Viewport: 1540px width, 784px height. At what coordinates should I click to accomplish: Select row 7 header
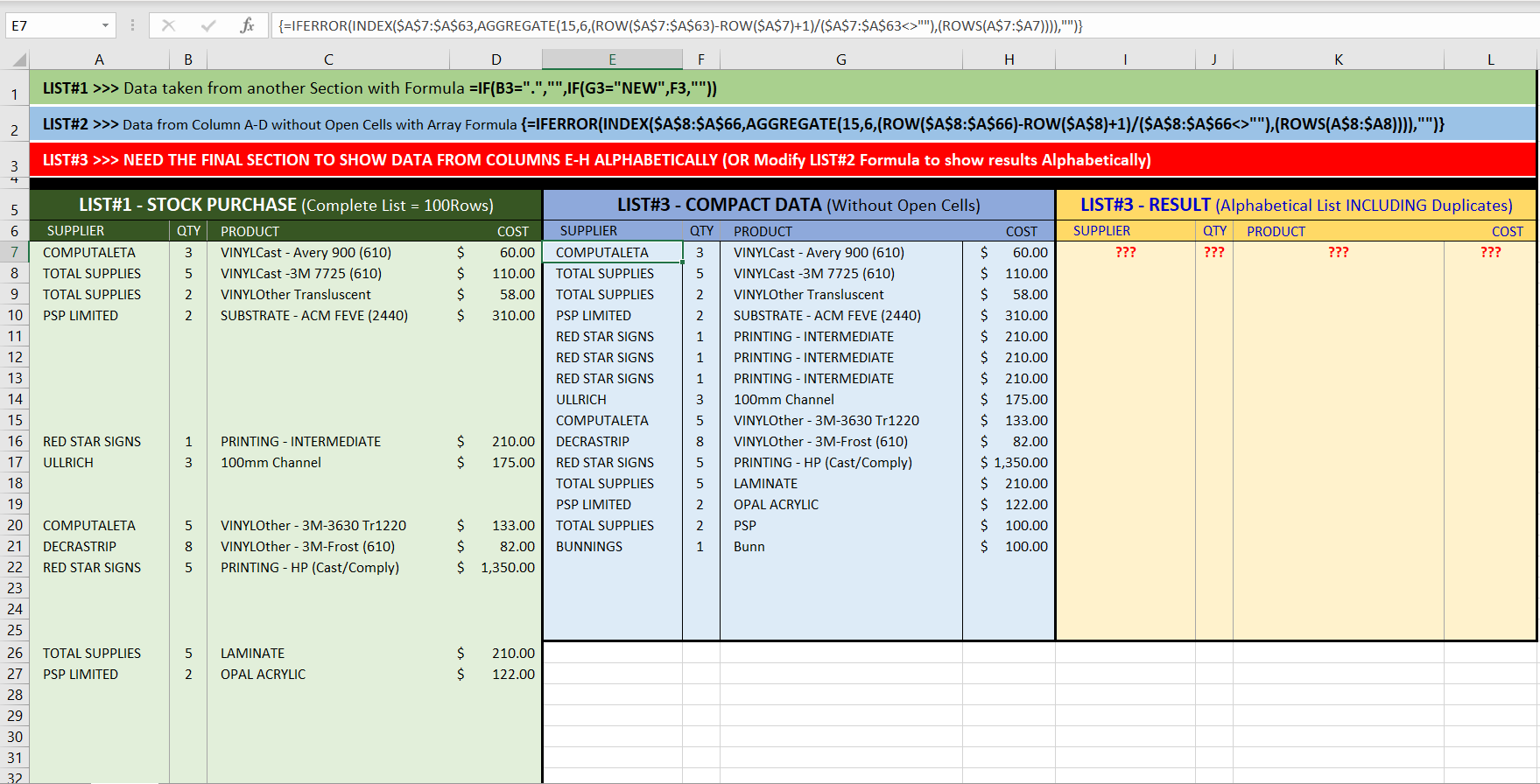coord(15,252)
